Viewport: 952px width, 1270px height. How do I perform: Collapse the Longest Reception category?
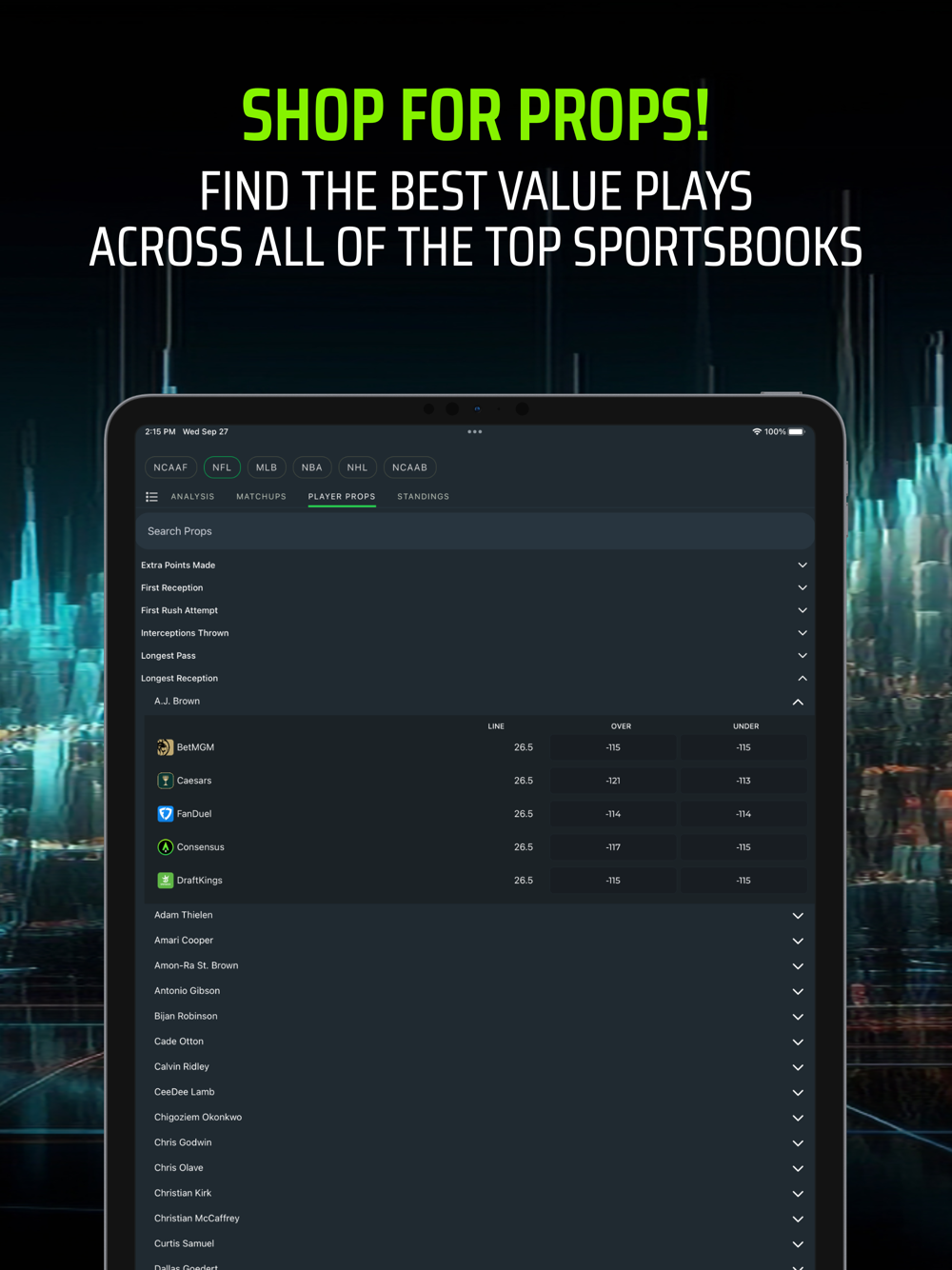click(475, 679)
